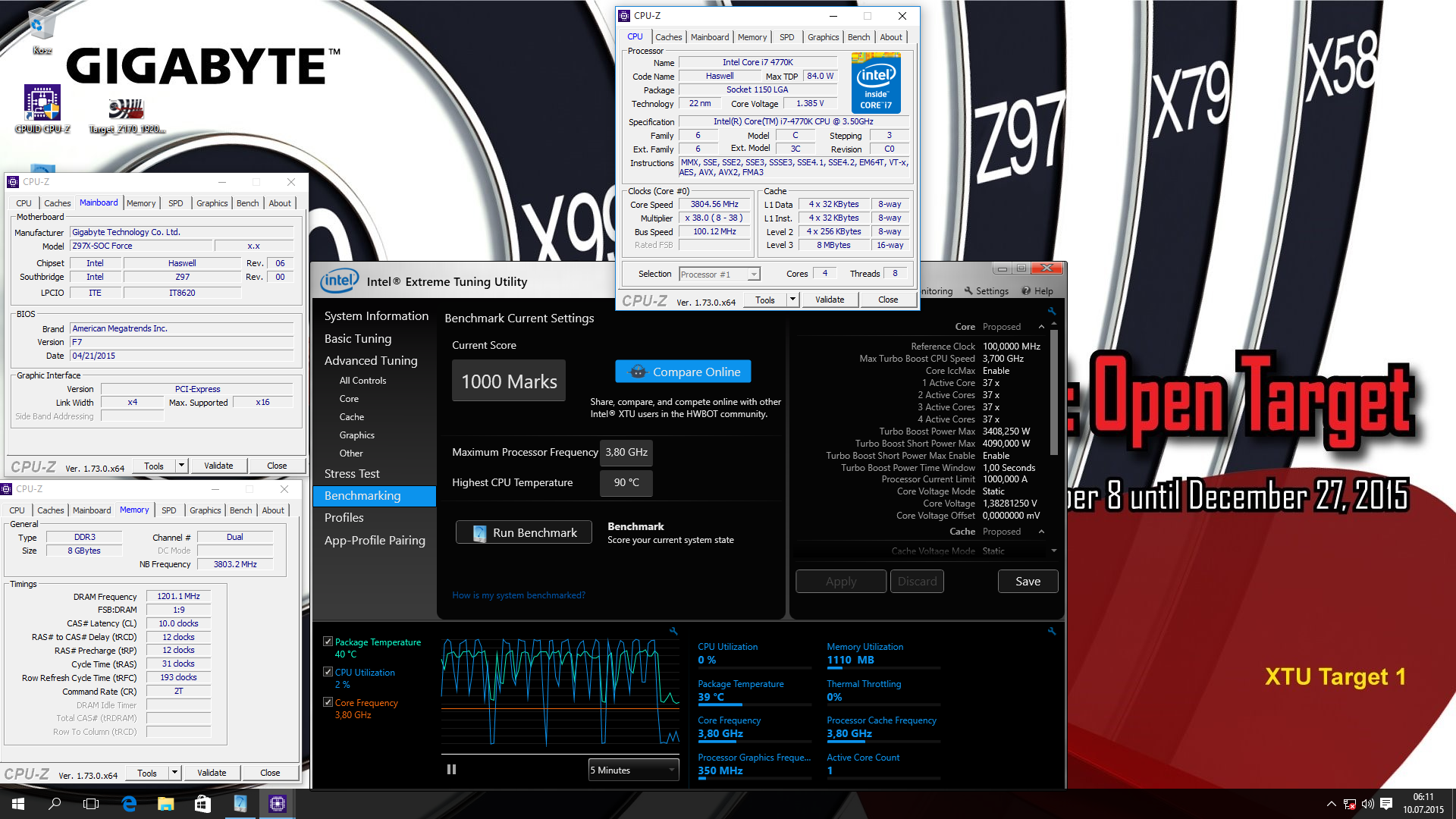Open File Explorer from the taskbar

point(165,804)
